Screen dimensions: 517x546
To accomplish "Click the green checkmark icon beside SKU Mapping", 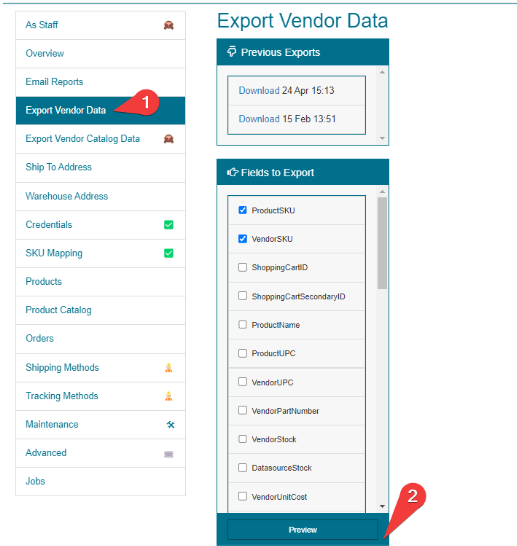I will 169,253.
